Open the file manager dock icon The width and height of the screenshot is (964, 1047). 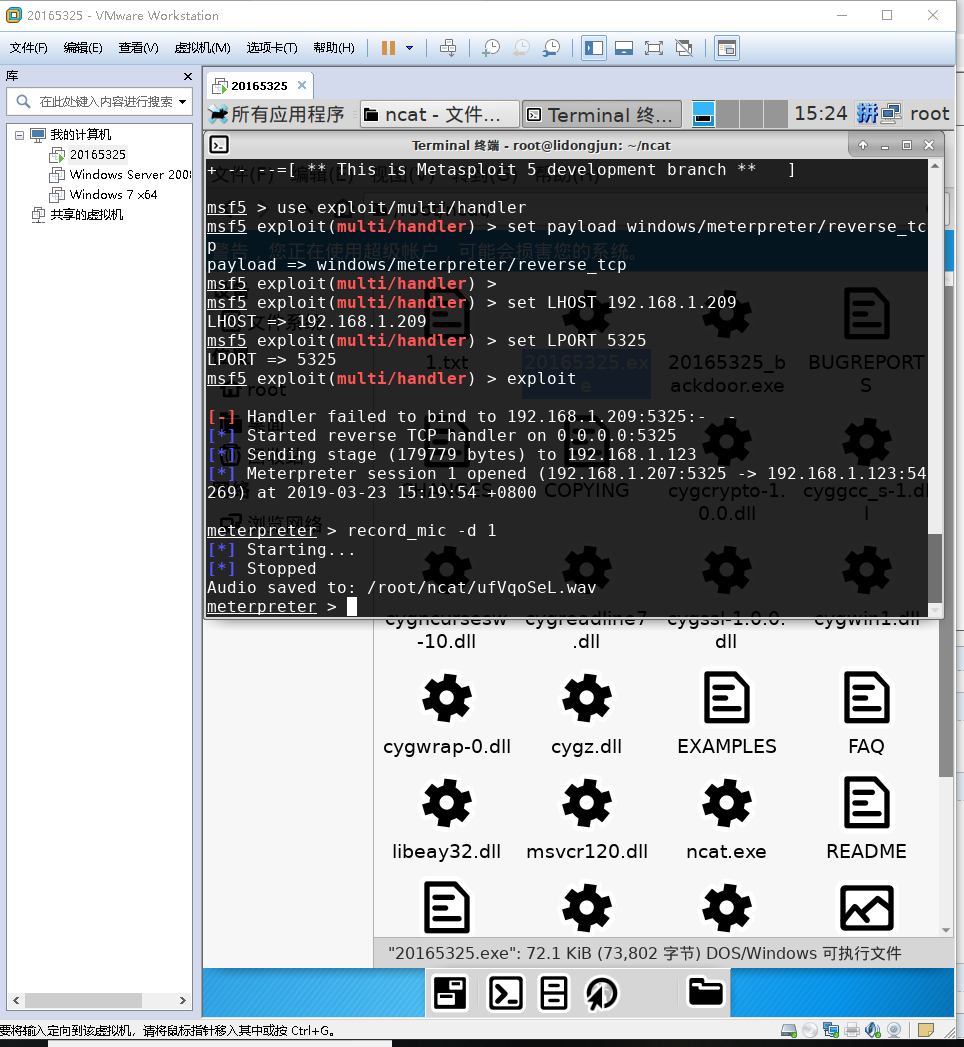(x=554, y=993)
